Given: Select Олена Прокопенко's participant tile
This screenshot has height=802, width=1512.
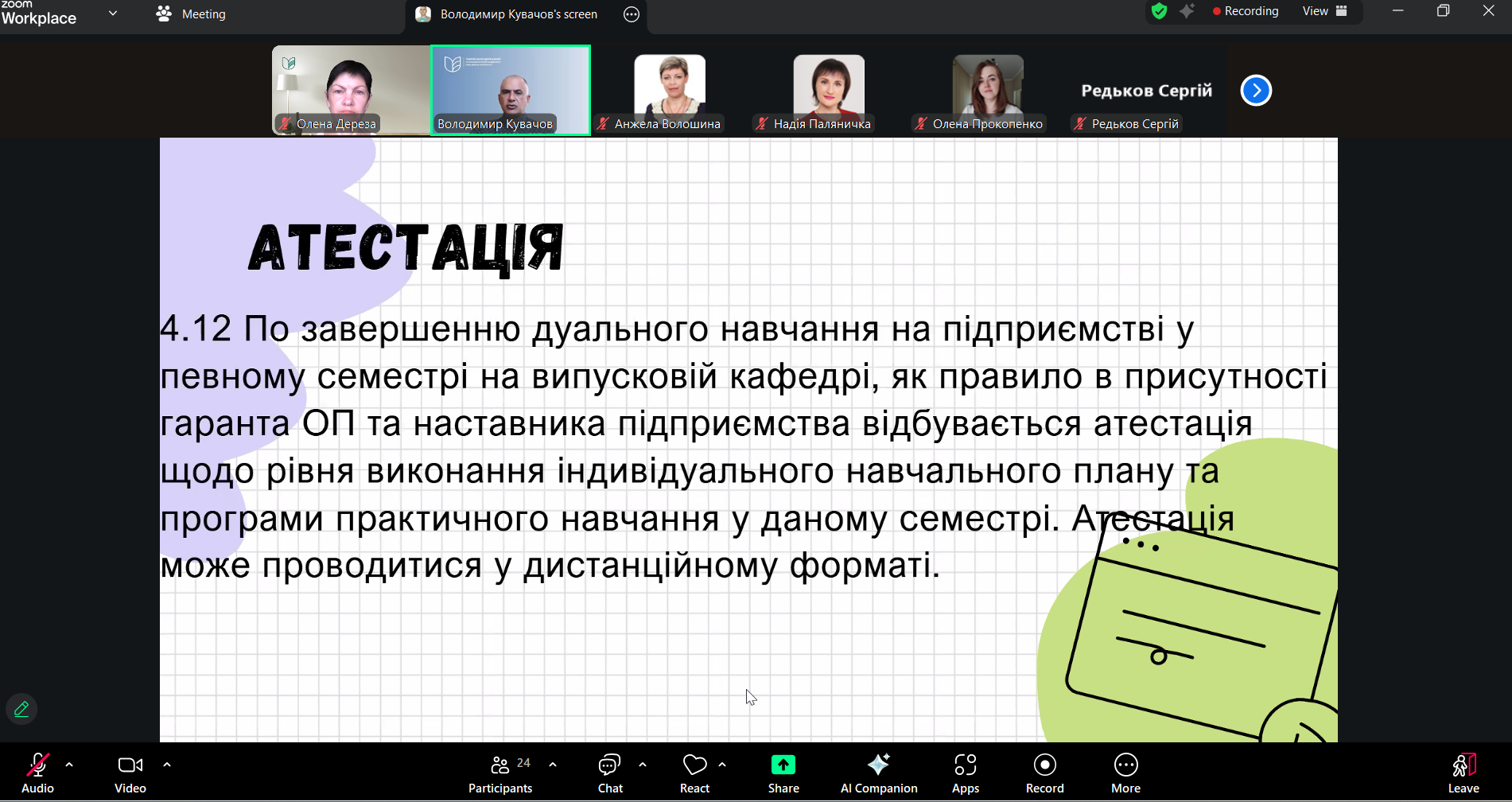Looking at the screenshot, I should [988, 90].
